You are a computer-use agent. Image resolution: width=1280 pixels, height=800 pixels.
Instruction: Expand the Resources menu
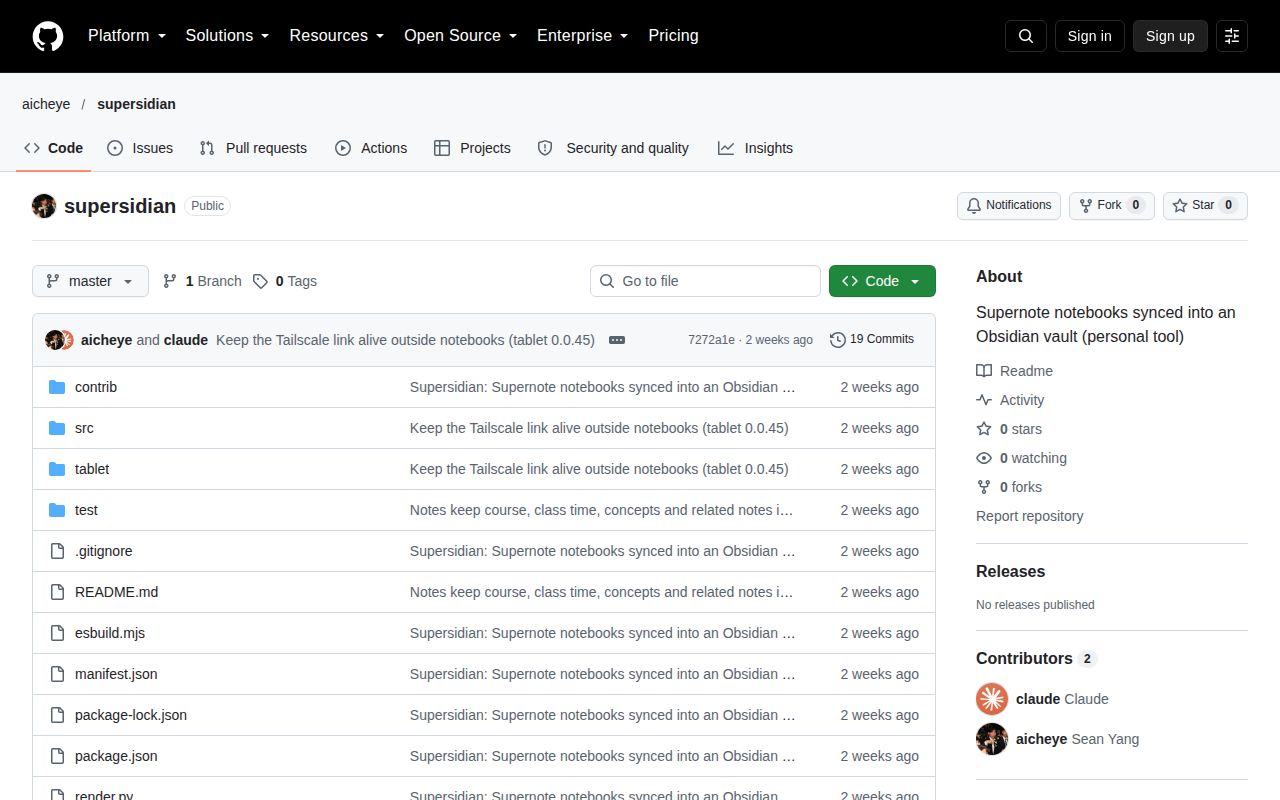click(337, 36)
